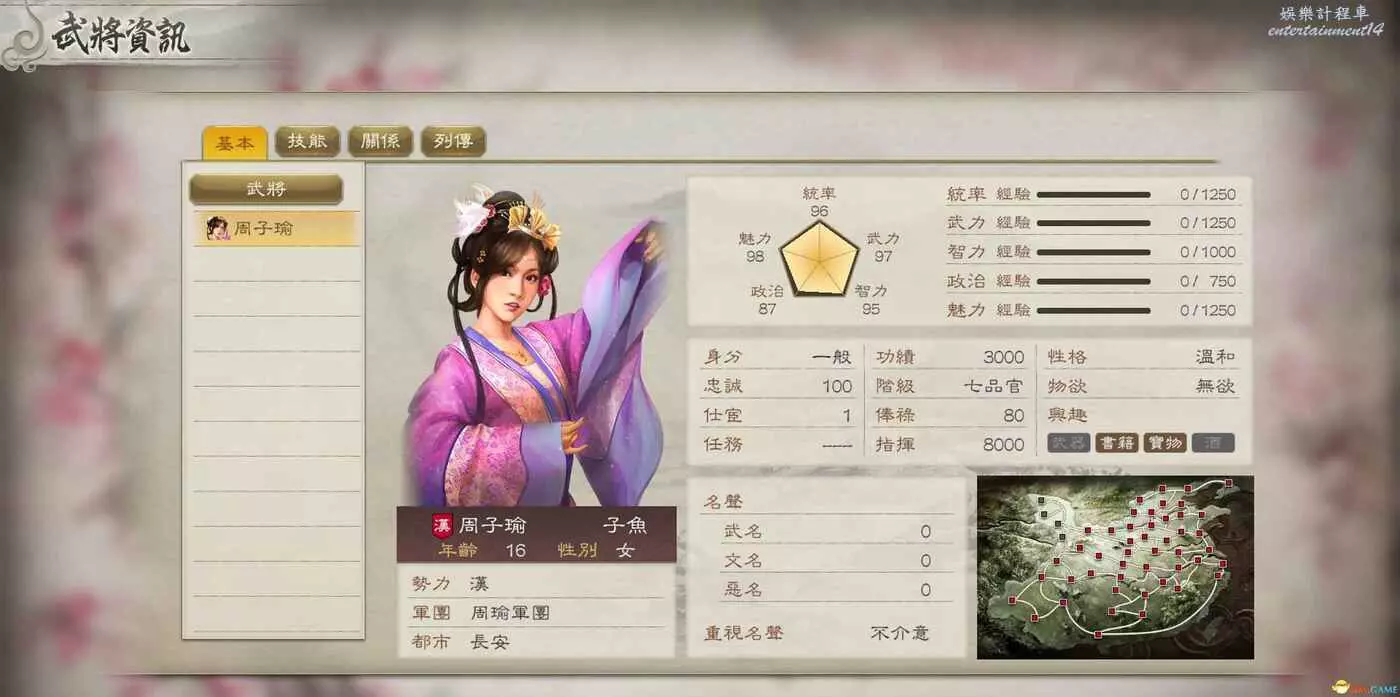The width and height of the screenshot is (1400, 697).
Task: Click the 武將 list header button
Action: point(266,189)
